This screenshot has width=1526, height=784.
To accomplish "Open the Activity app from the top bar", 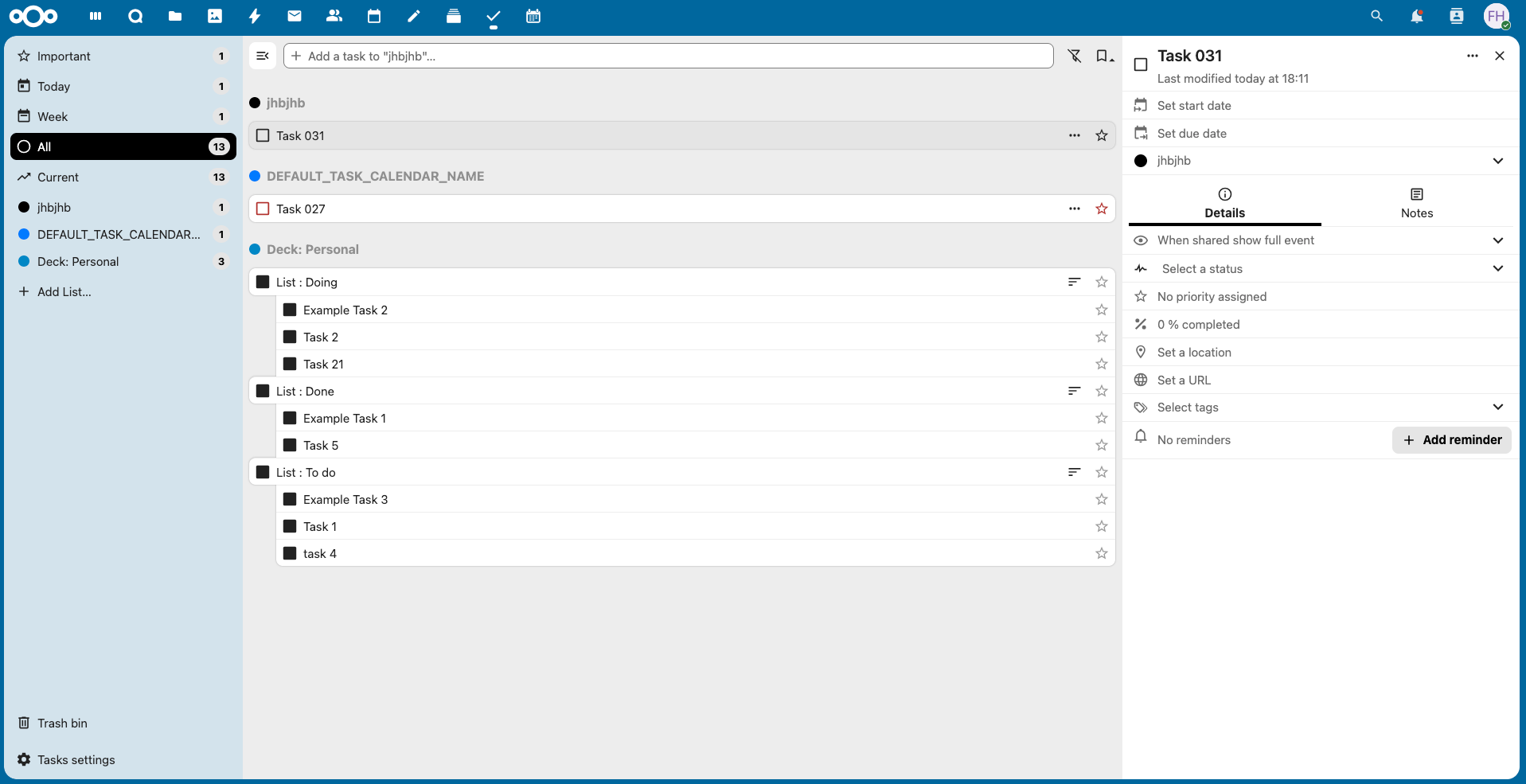I will (254, 16).
